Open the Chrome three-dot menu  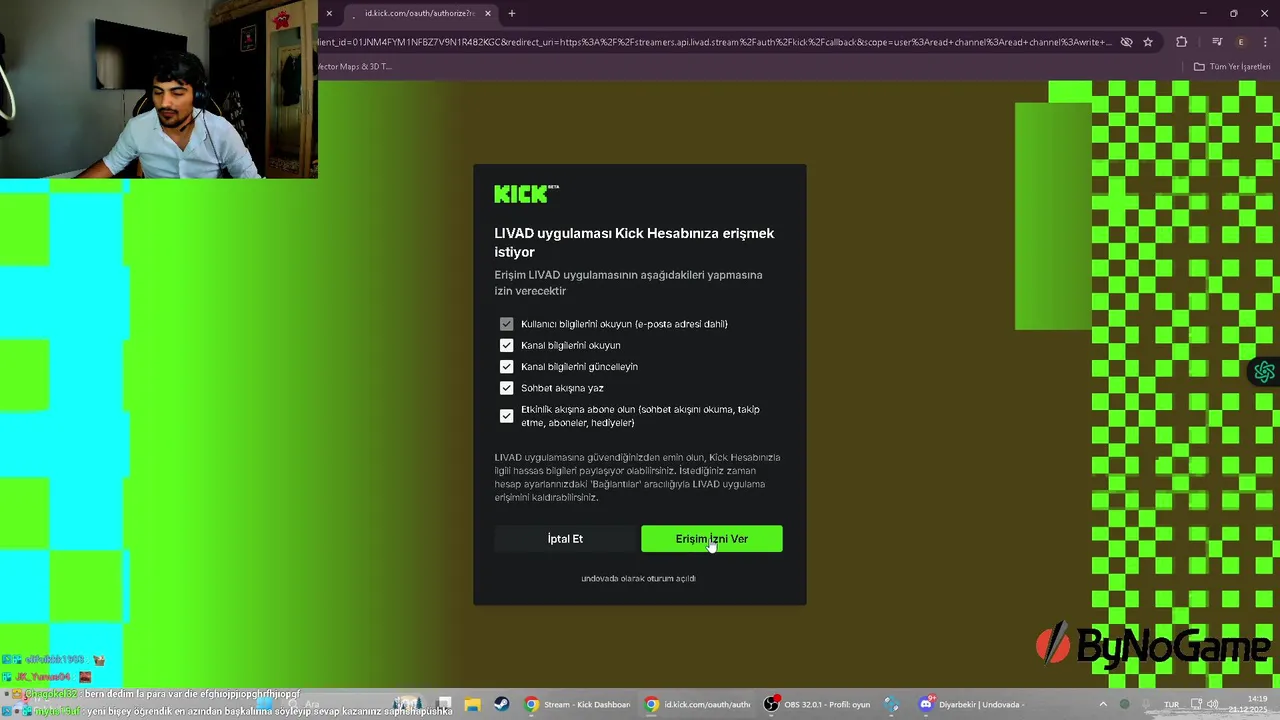1265,42
